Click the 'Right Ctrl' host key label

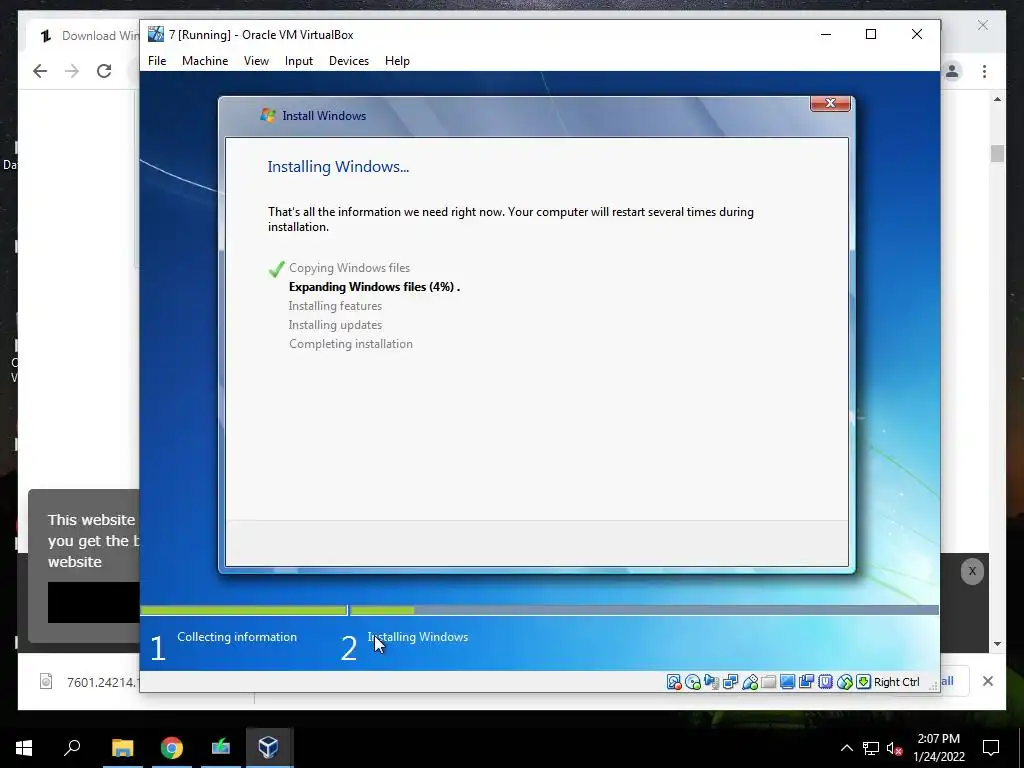point(897,682)
